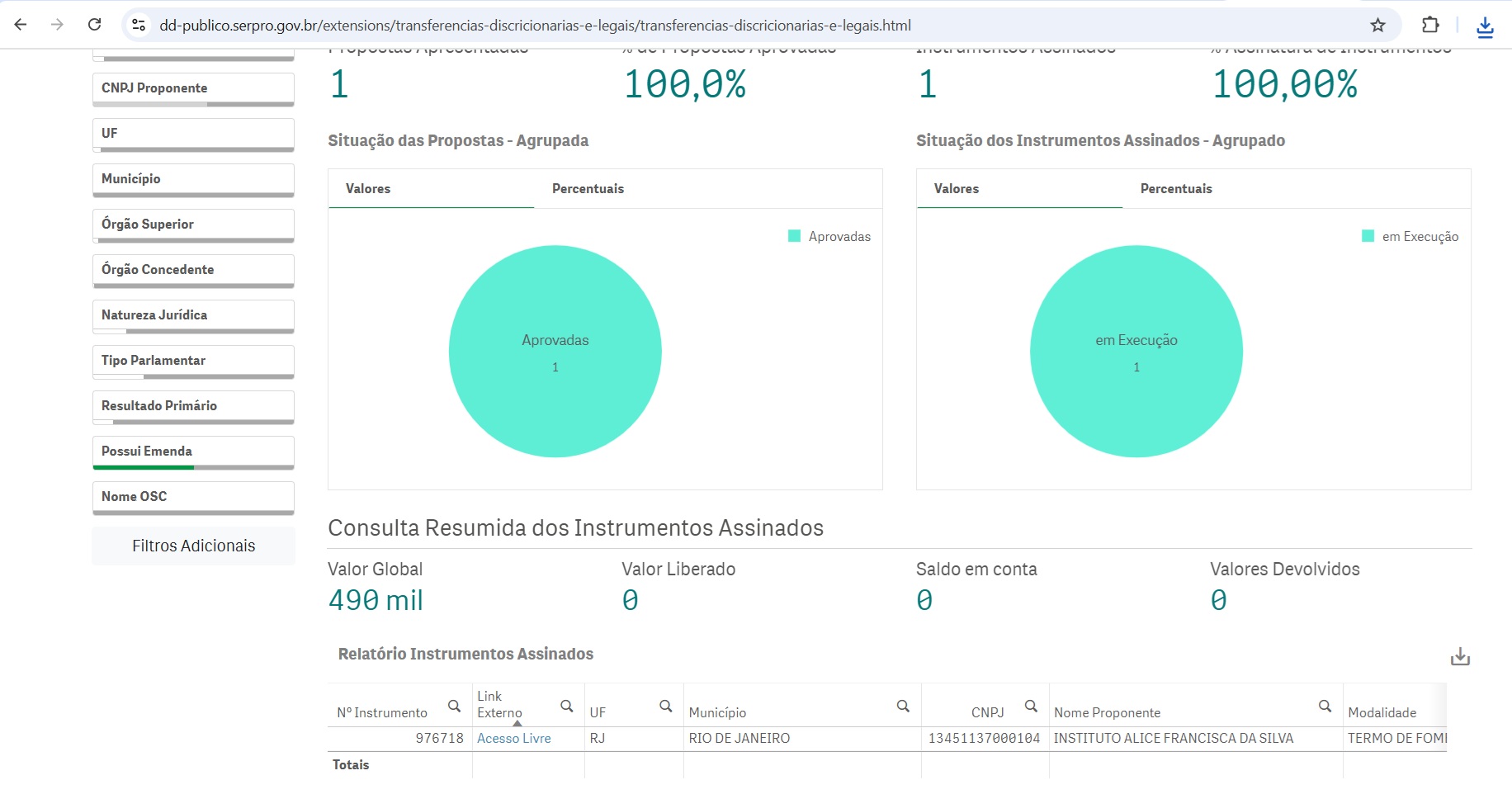Viewport: 1512px width, 799px height.
Task: Open the Acesso Livre link
Action: pyautogui.click(x=513, y=739)
